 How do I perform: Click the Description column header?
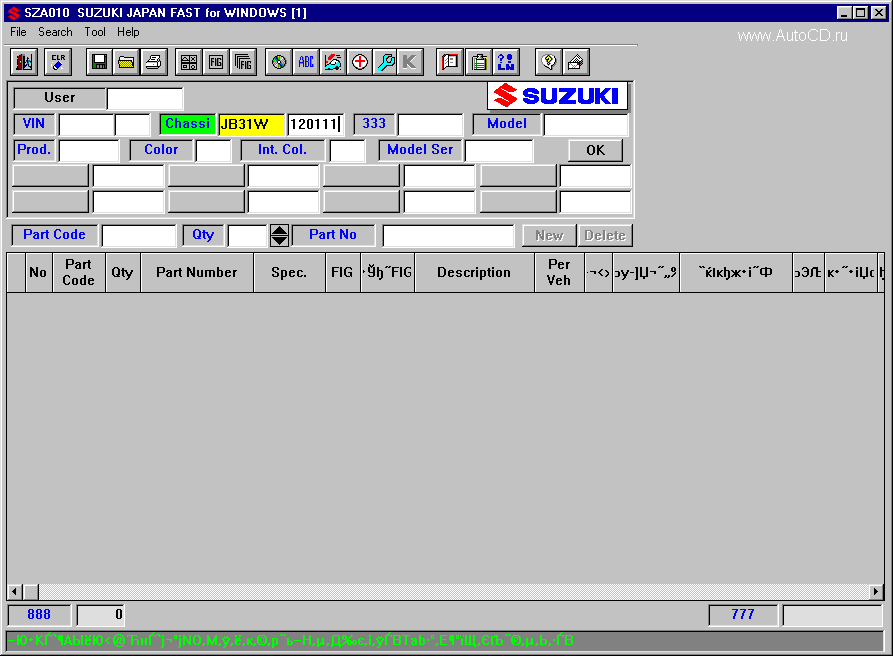[x=474, y=273]
